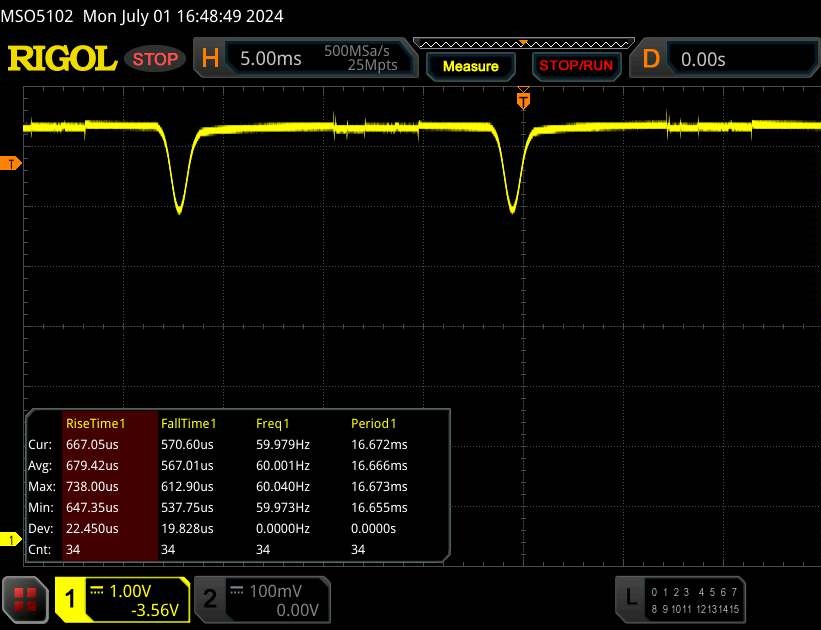Screen dimensions: 821x630
Task: Open the logic analyzer L label
Action: pyautogui.click(x=631, y=598)
